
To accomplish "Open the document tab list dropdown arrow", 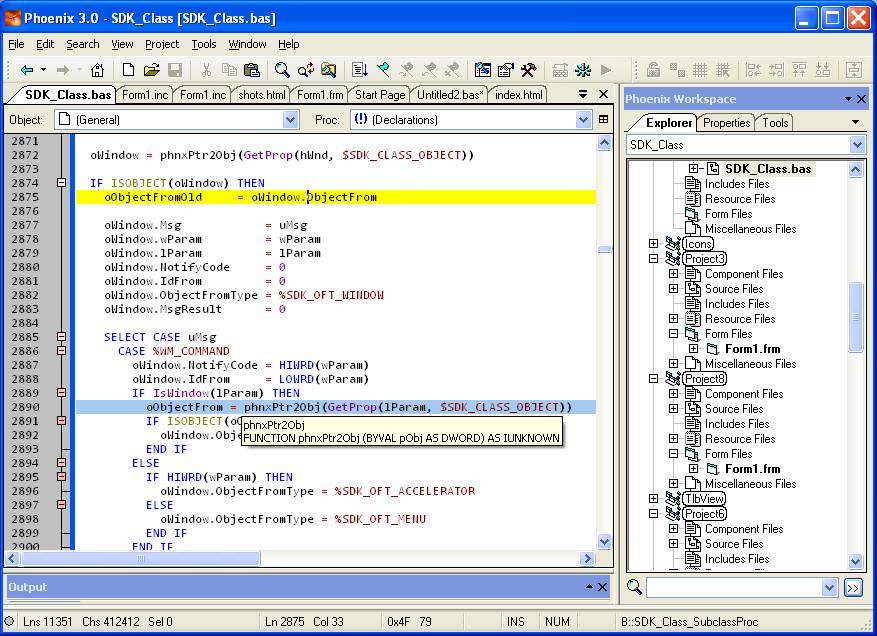I will [x=583, y=94].
